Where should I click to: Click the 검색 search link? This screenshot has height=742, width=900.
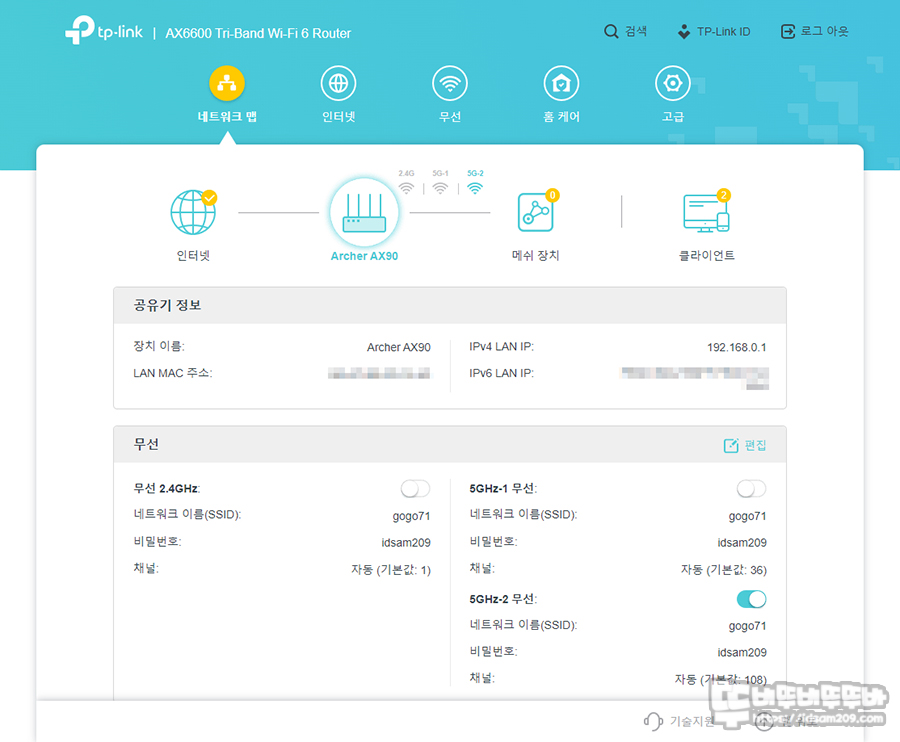[635, 31]
